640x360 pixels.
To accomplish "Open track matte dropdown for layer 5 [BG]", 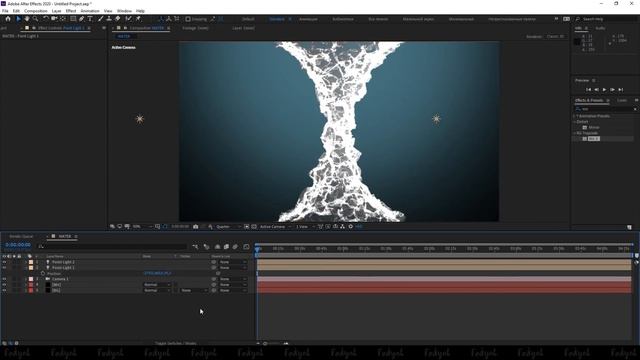I will click(193, 291).
